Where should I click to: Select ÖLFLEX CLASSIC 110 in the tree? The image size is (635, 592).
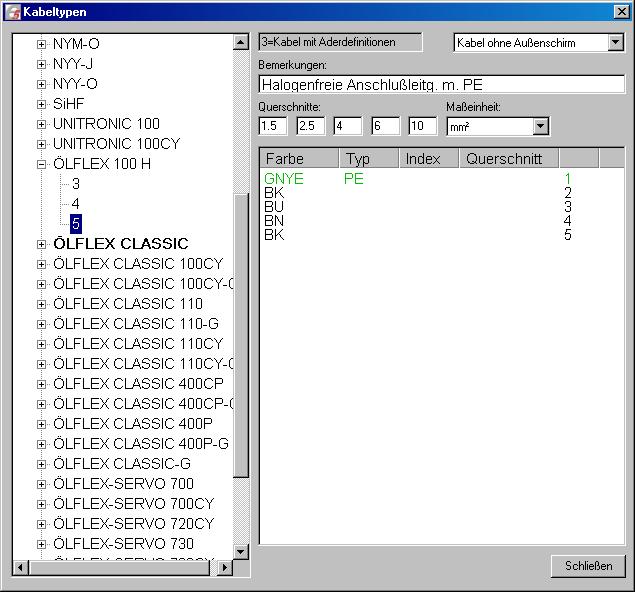[128, 304]
